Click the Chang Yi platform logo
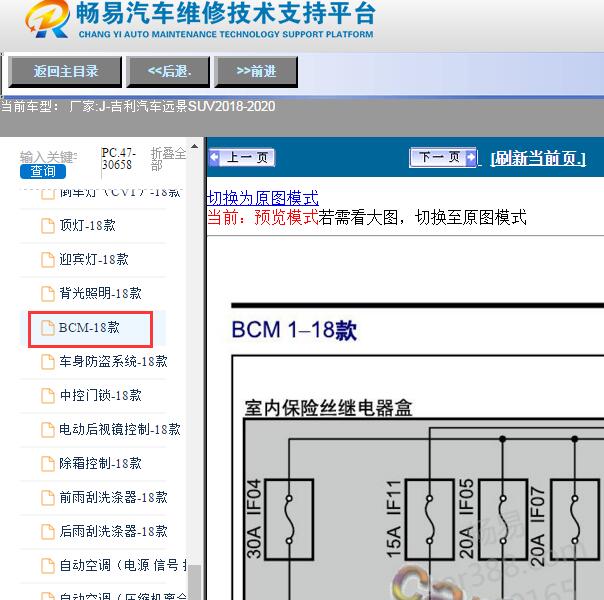The image size is (604, 600). (x=48, y=19)
